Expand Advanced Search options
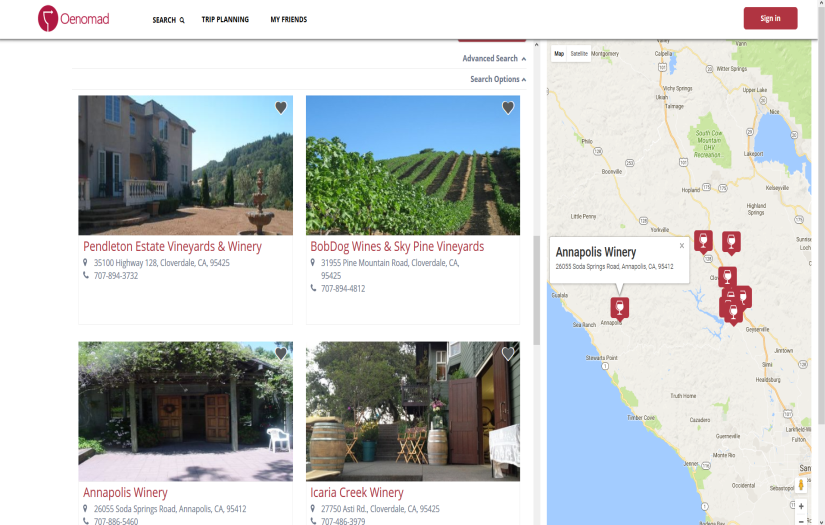Viewport: 825px width, 525px height. click(494, 59)
